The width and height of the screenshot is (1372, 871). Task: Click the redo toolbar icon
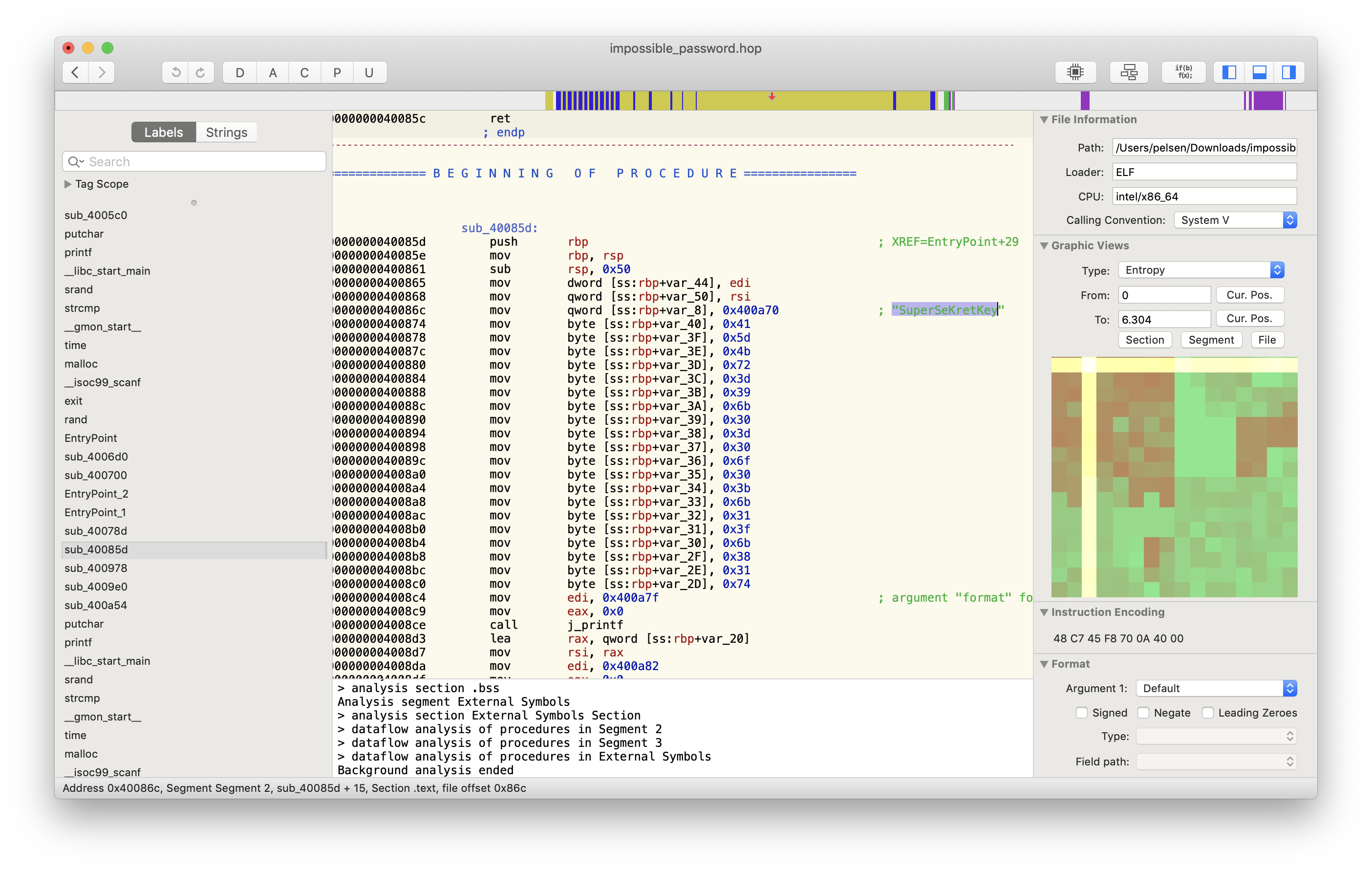click(x=200, y=72)
